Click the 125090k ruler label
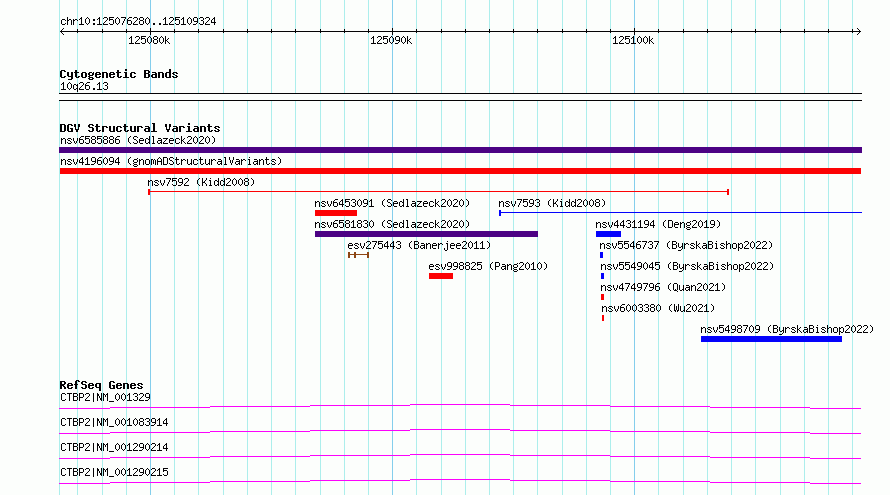 point(391,40)
